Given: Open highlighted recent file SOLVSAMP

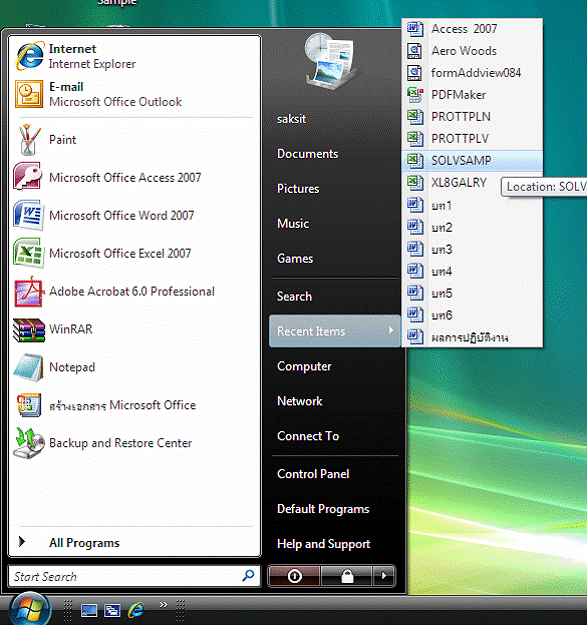Looking at the screenshot, I should click(472, 160).
